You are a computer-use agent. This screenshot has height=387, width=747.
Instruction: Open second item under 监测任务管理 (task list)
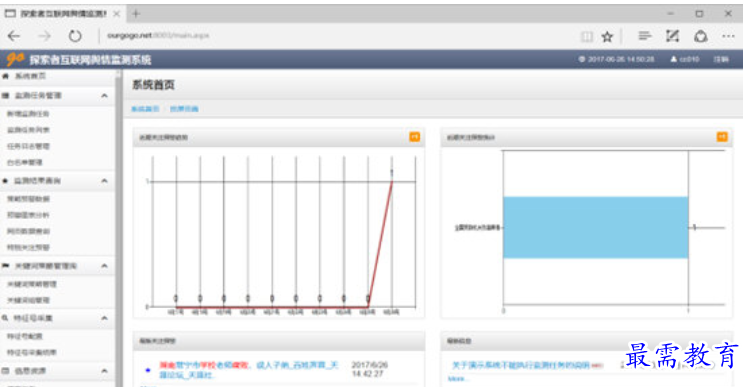point(28,130)
